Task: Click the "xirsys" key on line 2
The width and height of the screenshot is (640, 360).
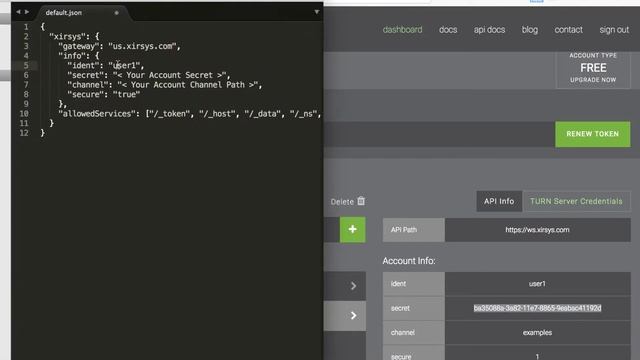Action: [67, 36]
